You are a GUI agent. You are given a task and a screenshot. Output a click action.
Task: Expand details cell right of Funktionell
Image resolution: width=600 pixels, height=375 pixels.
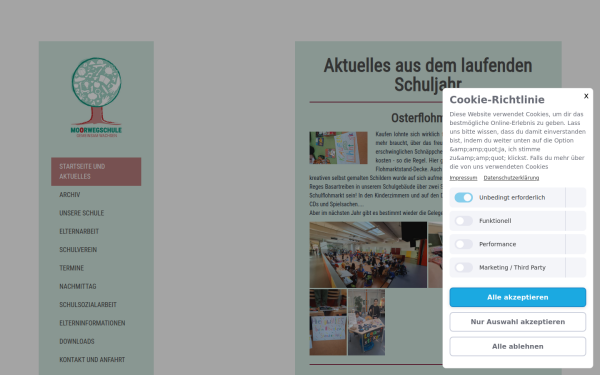click(576, 221)
